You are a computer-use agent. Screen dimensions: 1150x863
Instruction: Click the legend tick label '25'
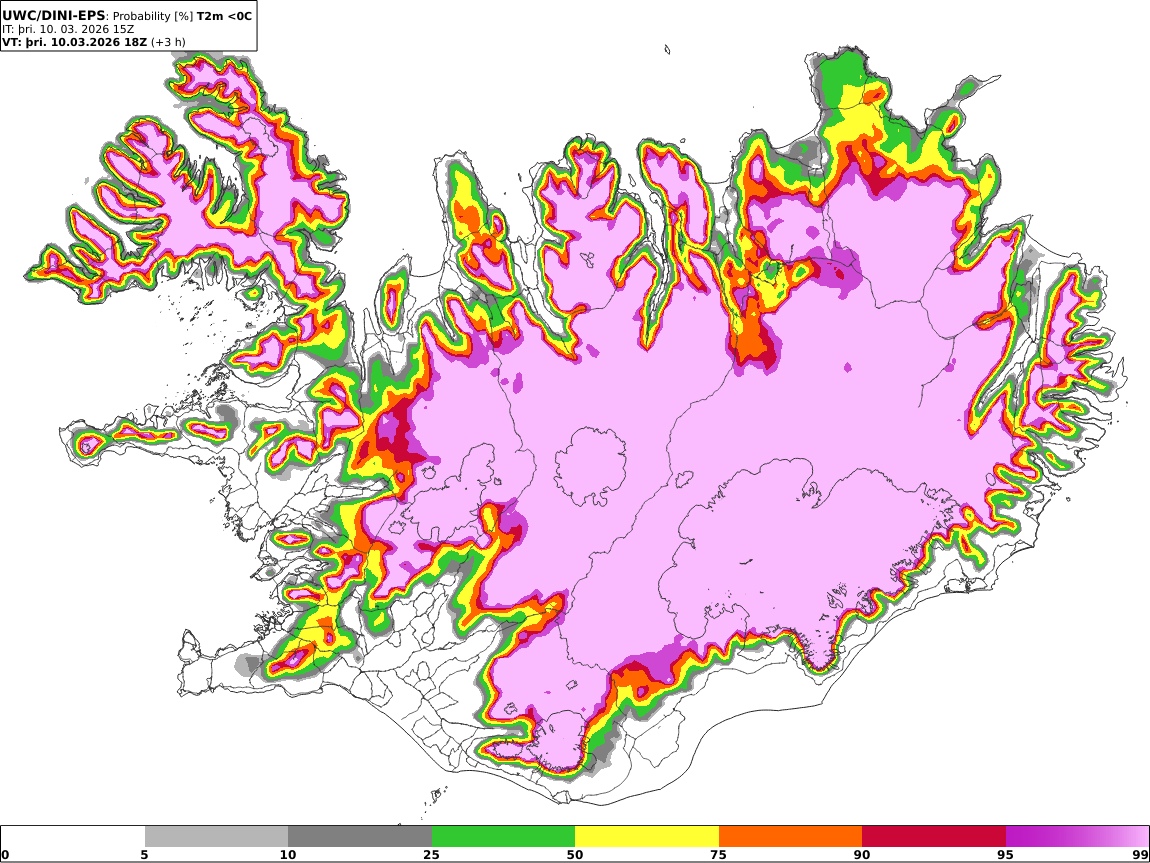pos(431,855)
